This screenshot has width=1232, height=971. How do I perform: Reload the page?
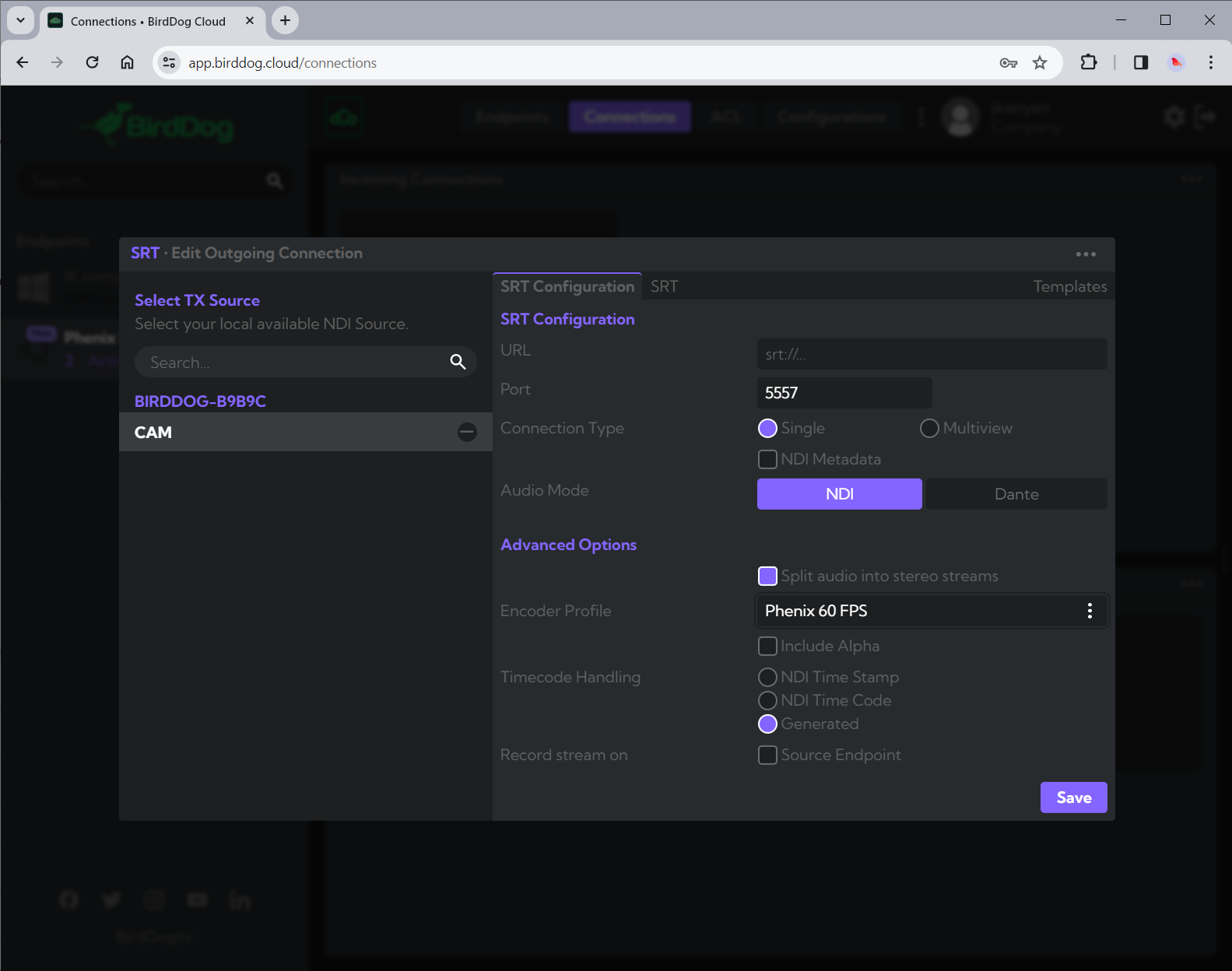click(x=92, y=62)
